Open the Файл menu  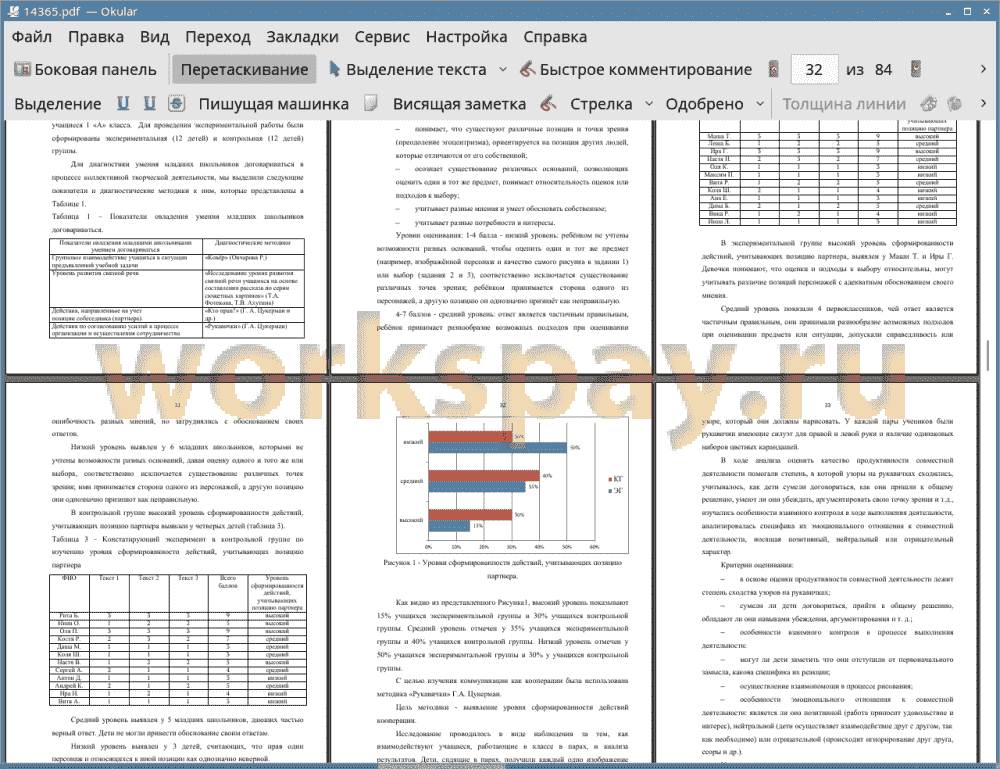click(32, 37)
